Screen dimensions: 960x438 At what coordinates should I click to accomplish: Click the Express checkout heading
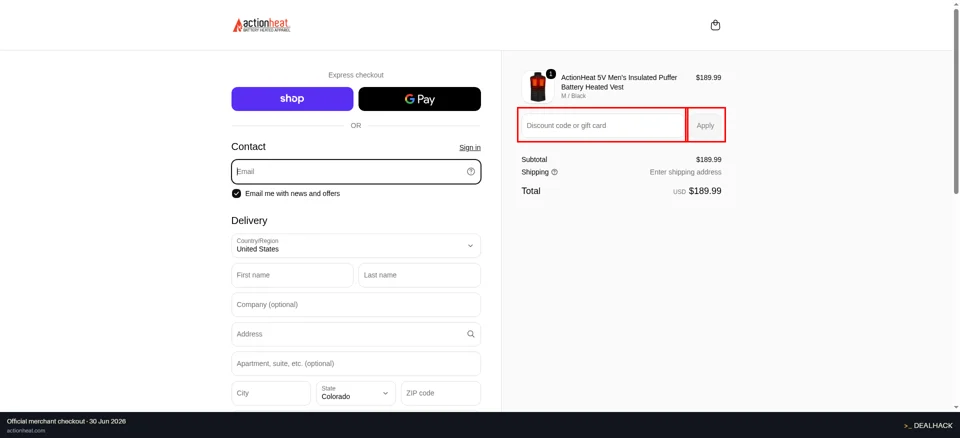tap(356, 75)
